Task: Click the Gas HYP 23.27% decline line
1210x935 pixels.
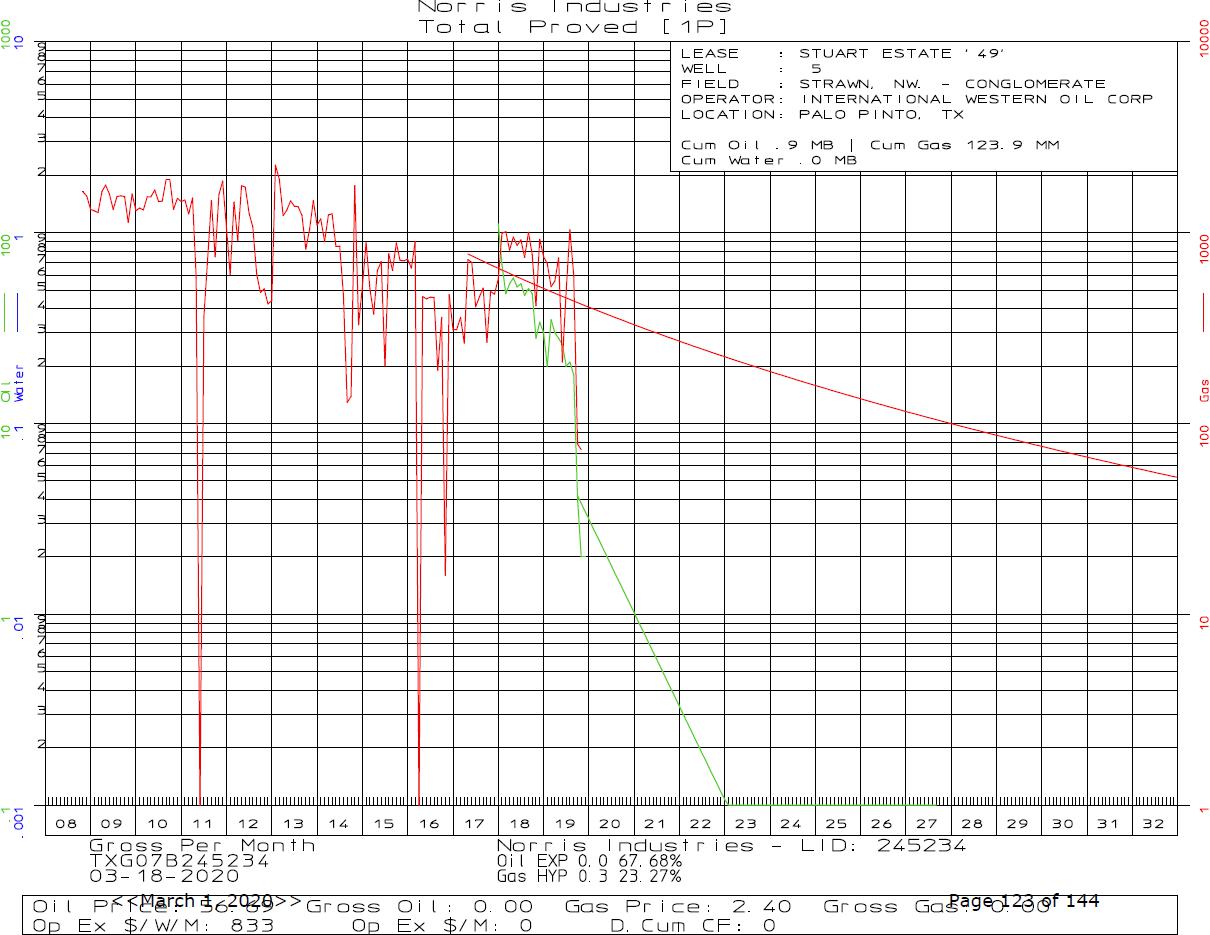Action: (x=589, y=876)
